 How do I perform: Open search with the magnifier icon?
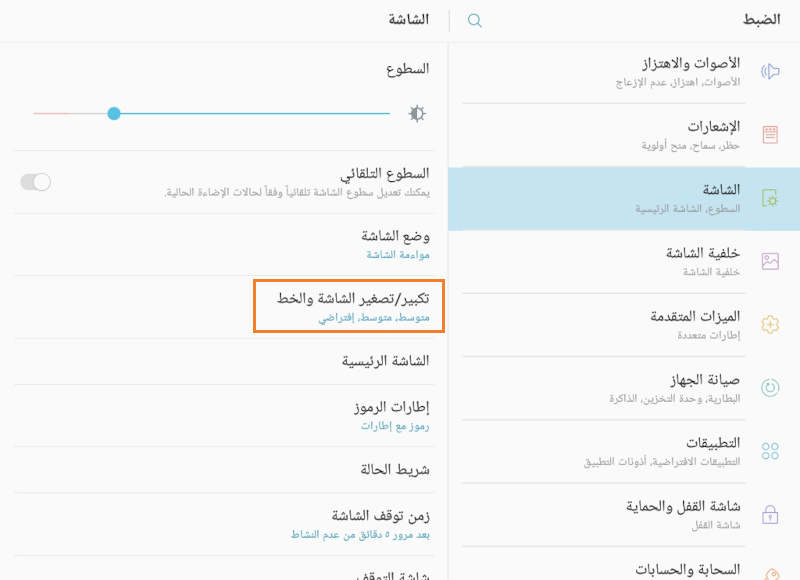pyautogui.click(x=473, y=18)
